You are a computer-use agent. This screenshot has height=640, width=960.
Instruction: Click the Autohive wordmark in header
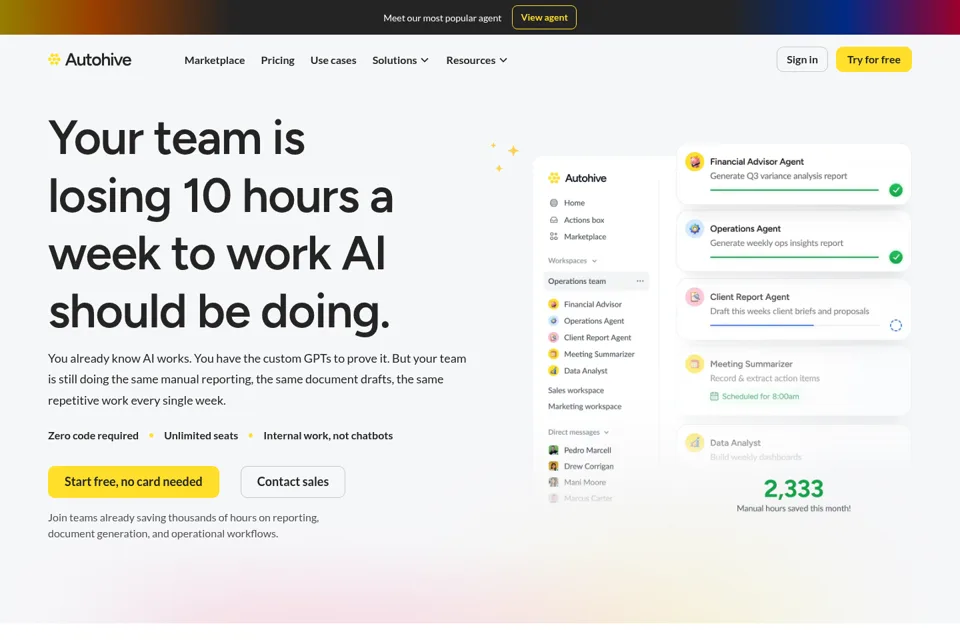coord(98,59)
